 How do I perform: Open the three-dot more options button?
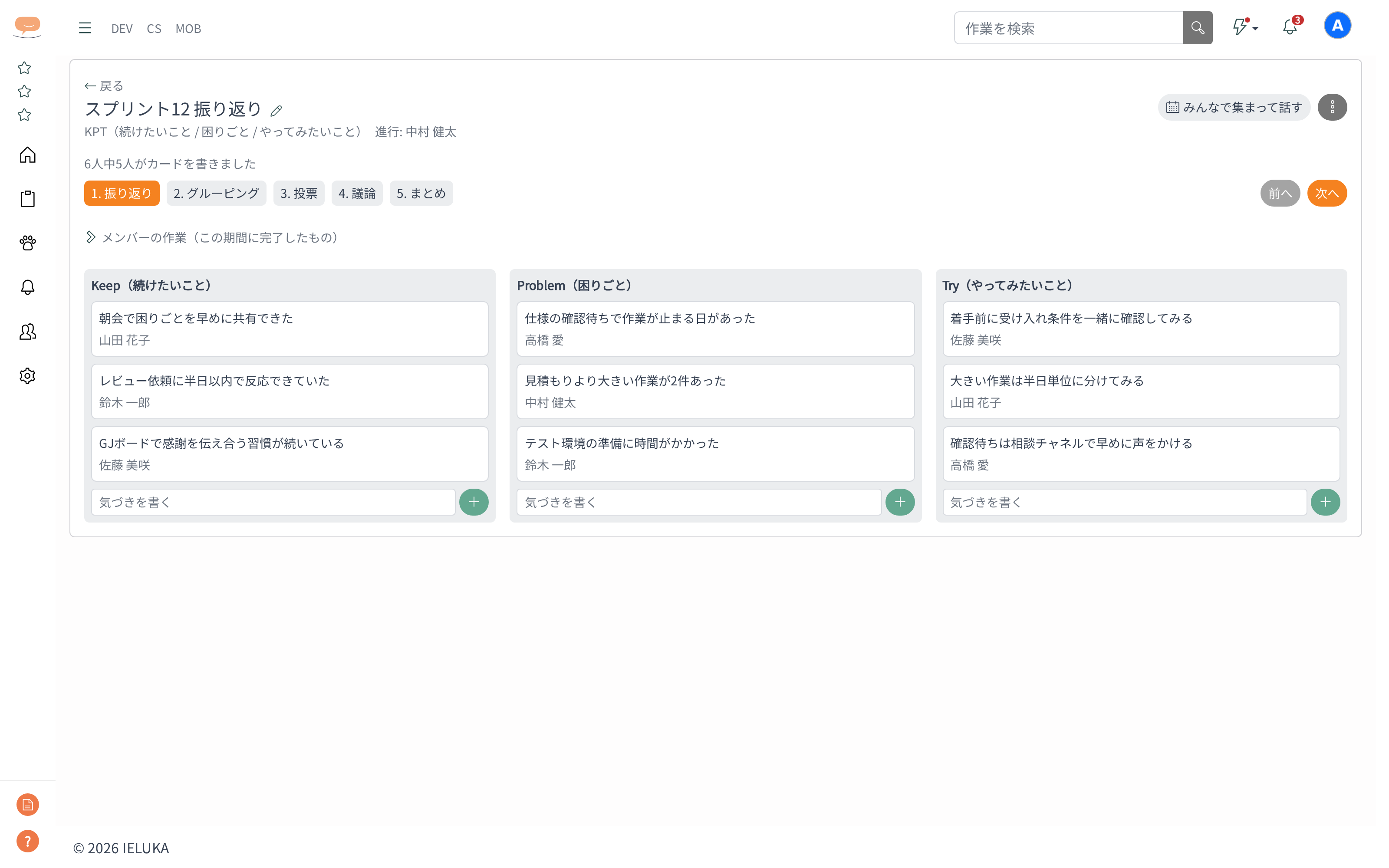[1332, 107]
